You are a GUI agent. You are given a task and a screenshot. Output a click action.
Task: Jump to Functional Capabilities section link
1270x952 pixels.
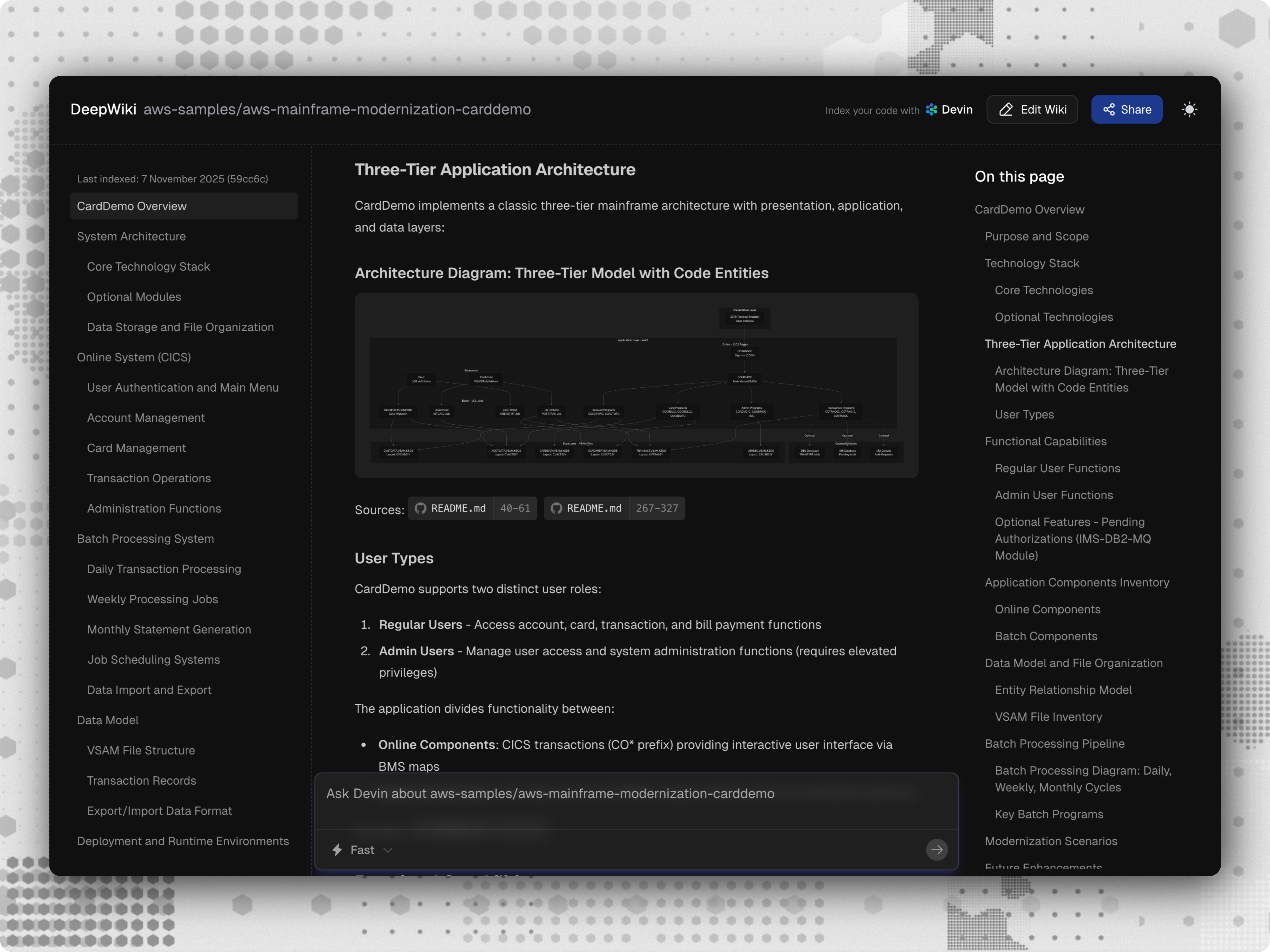(x=1046, y=441)
